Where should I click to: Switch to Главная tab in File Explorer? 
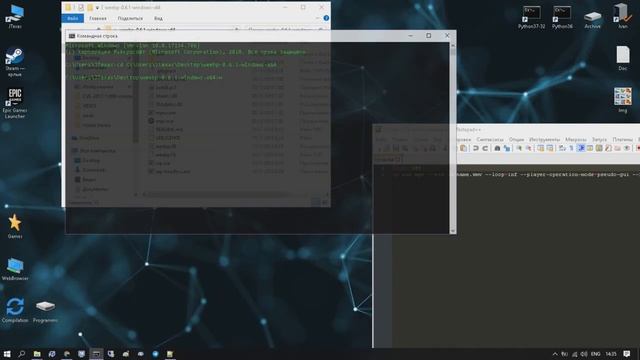tap(98, 18)
